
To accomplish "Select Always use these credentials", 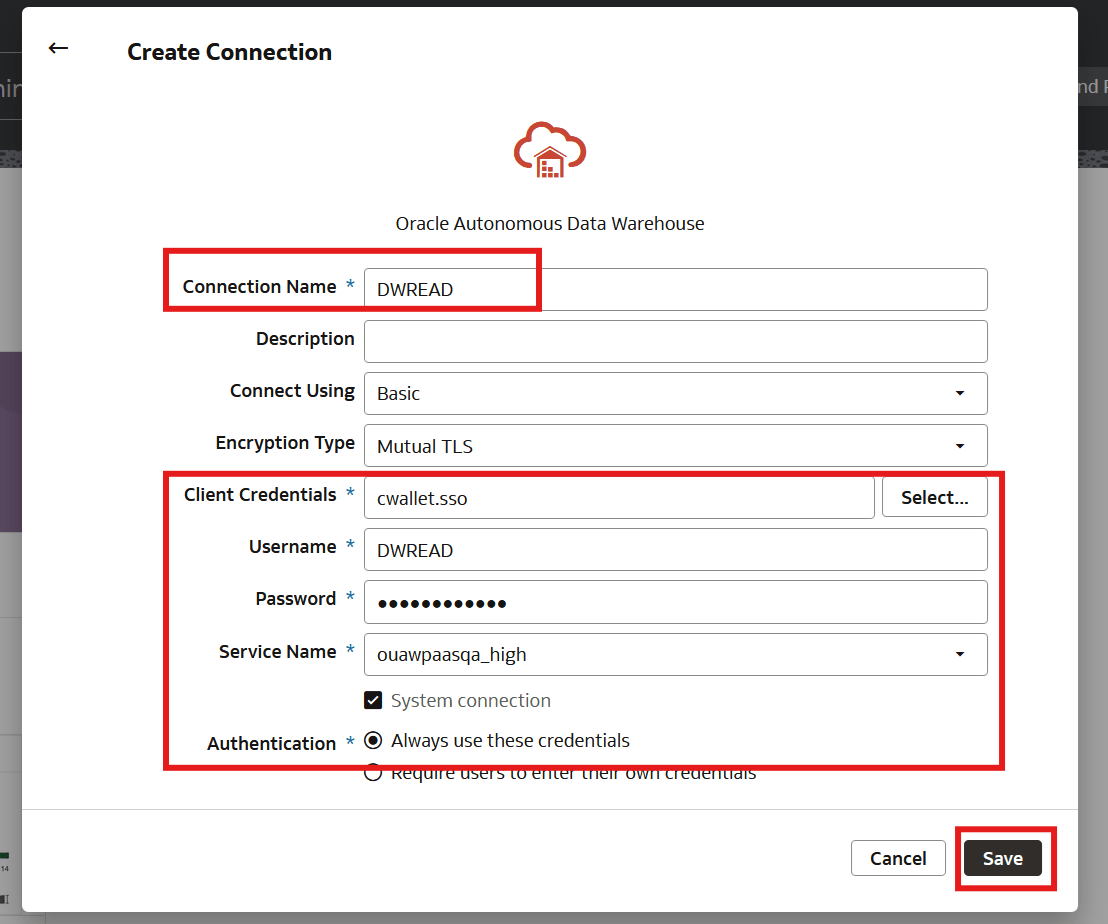I will [x=373, y=740].
